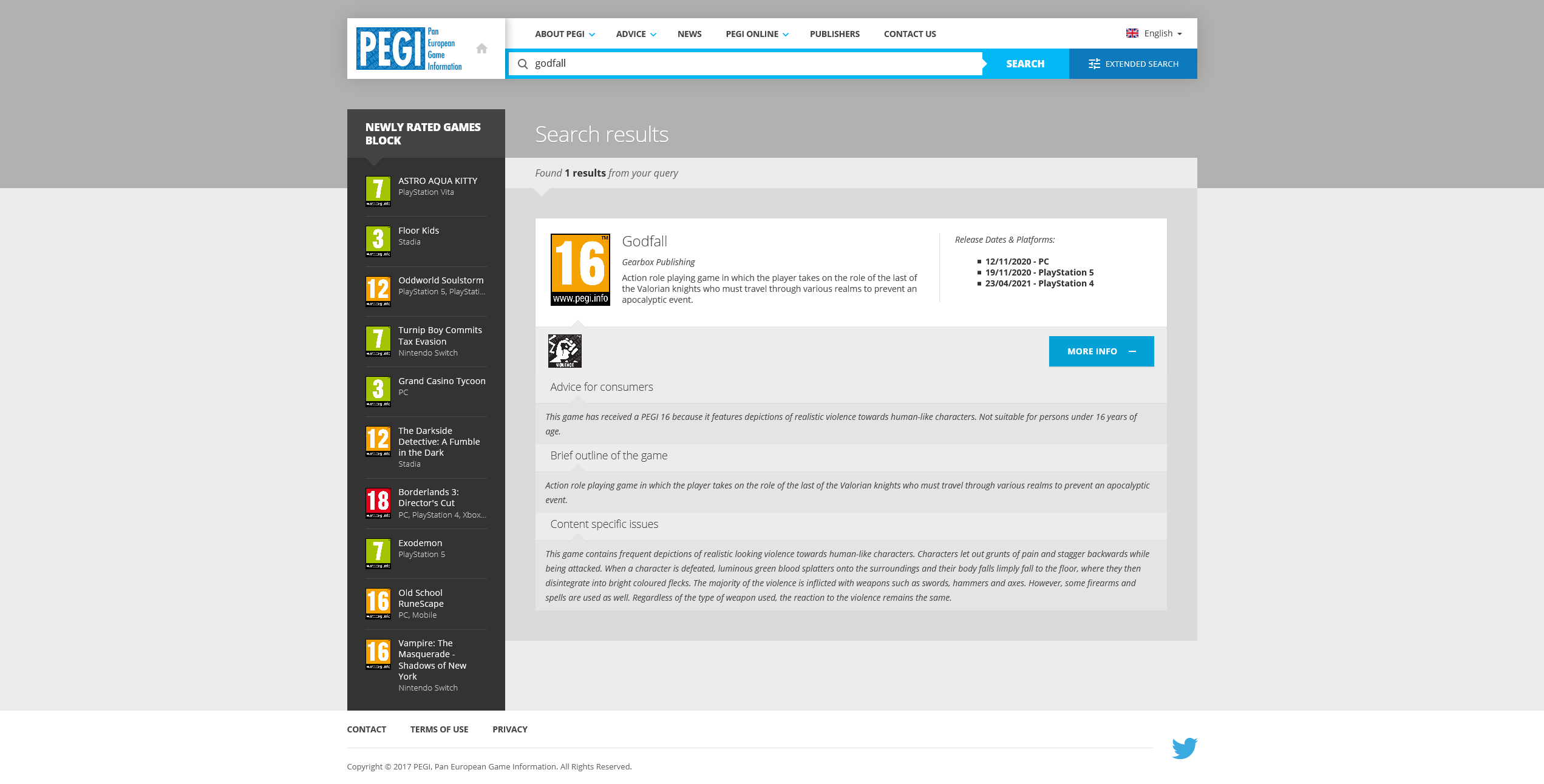Click PEGI 3 badge next to Floor Kids
1544x784 pixels.
pos(378,241)
